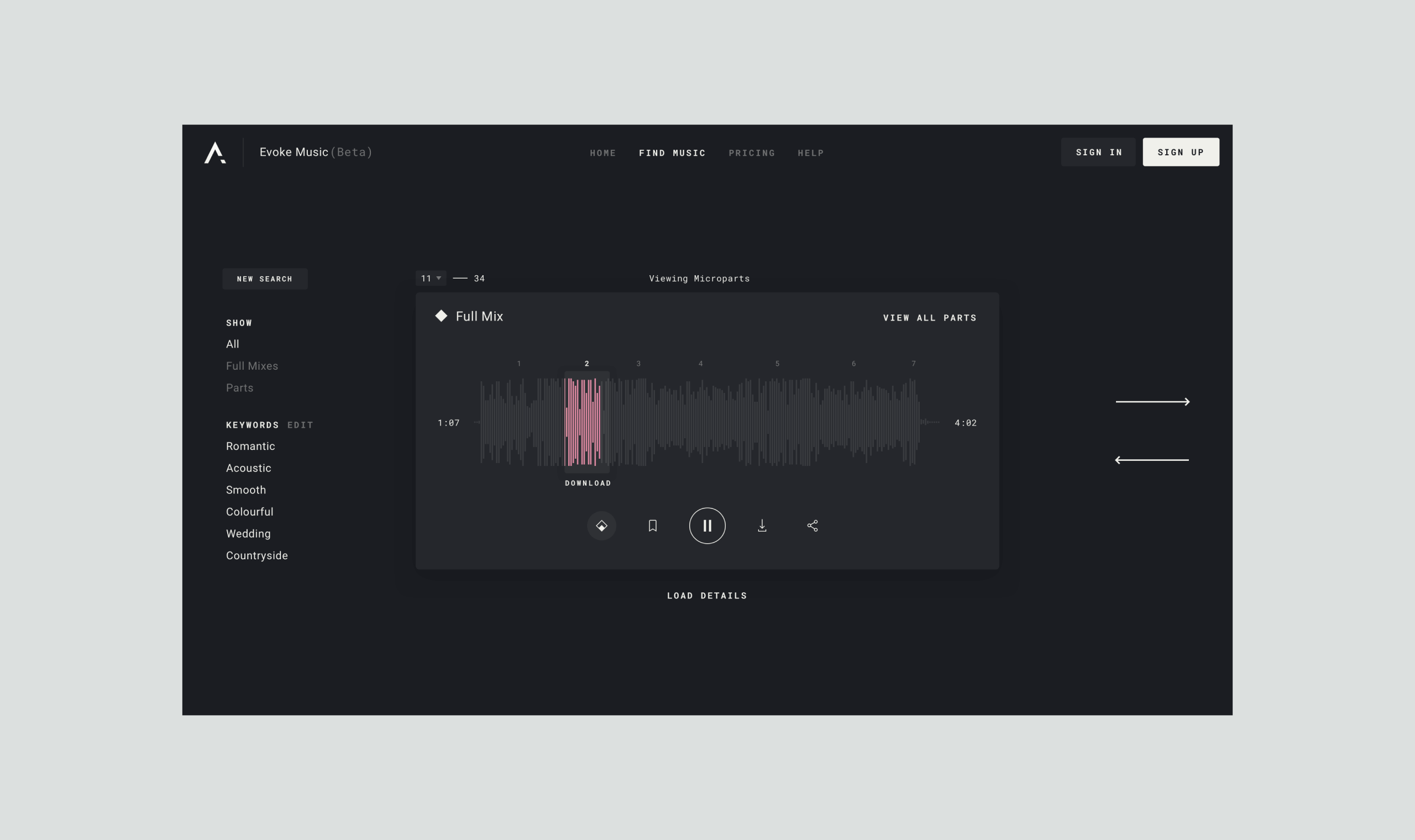Start a New Search
This screenshot has width=1415, height=840.
(264, 279)
